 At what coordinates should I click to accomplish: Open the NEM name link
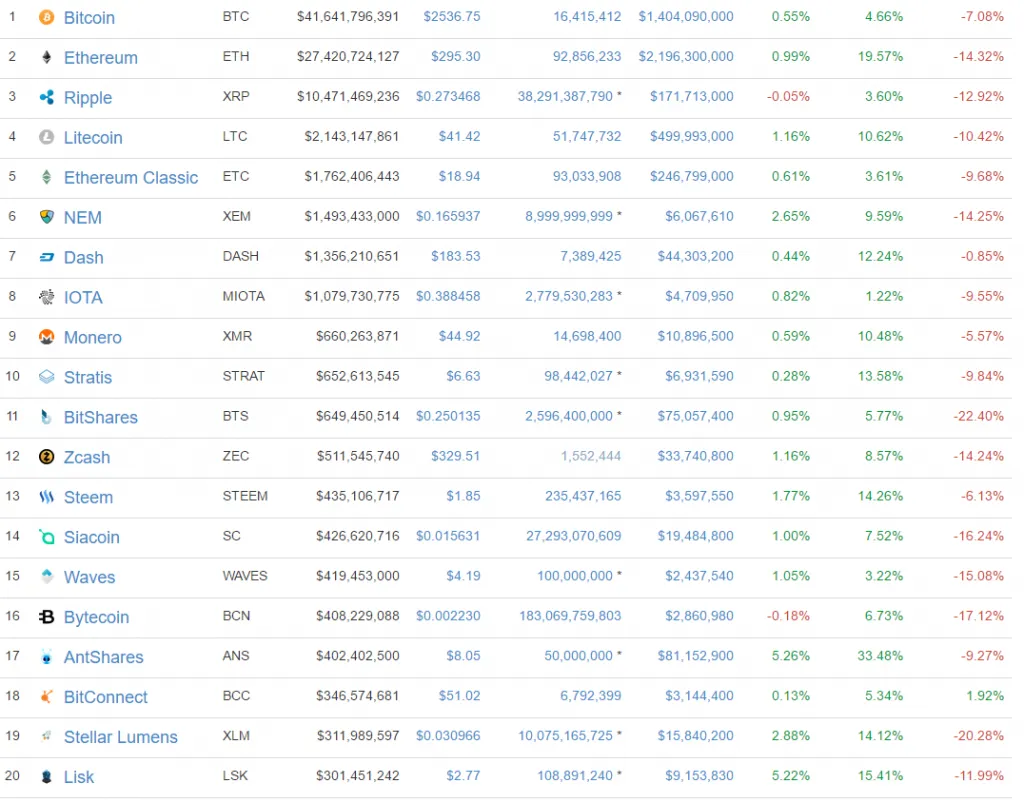pyautogui.click(x=82, y=217)
